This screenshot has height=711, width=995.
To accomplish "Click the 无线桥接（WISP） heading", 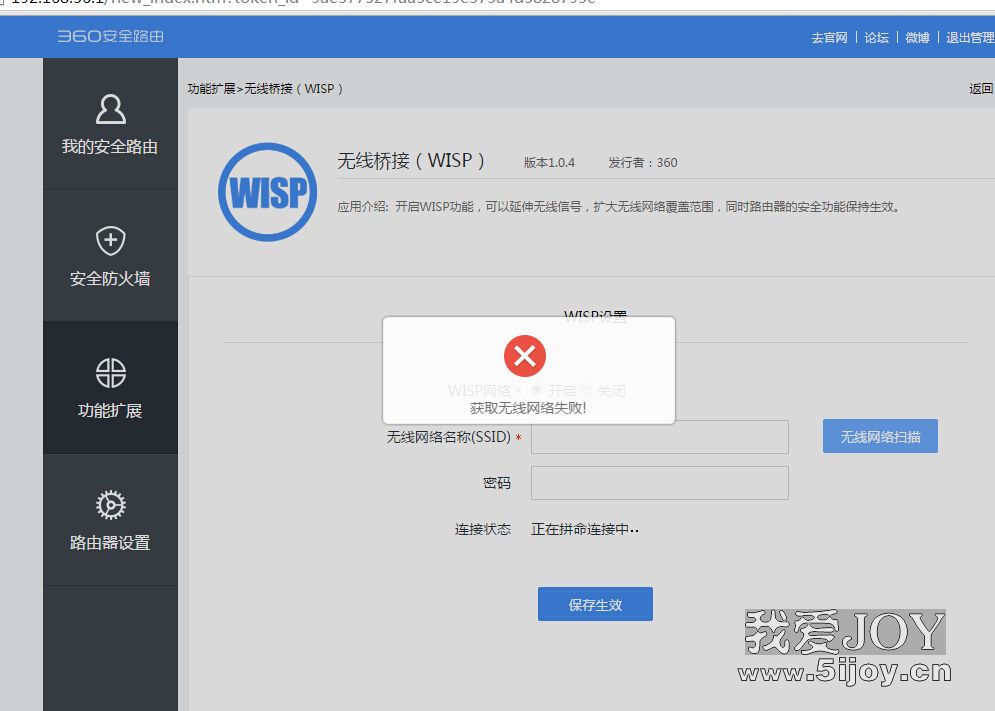I will [411, 161].
